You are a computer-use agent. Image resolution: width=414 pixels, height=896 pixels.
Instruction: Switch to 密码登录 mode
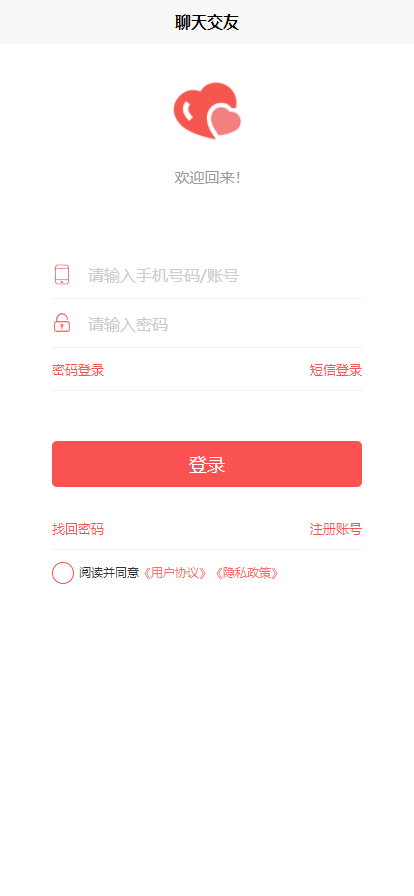(x=78, y=370)
